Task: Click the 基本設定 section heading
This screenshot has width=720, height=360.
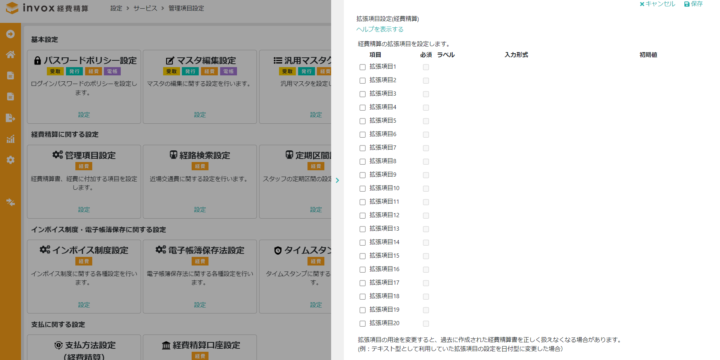Action: (x=45, y=39)
